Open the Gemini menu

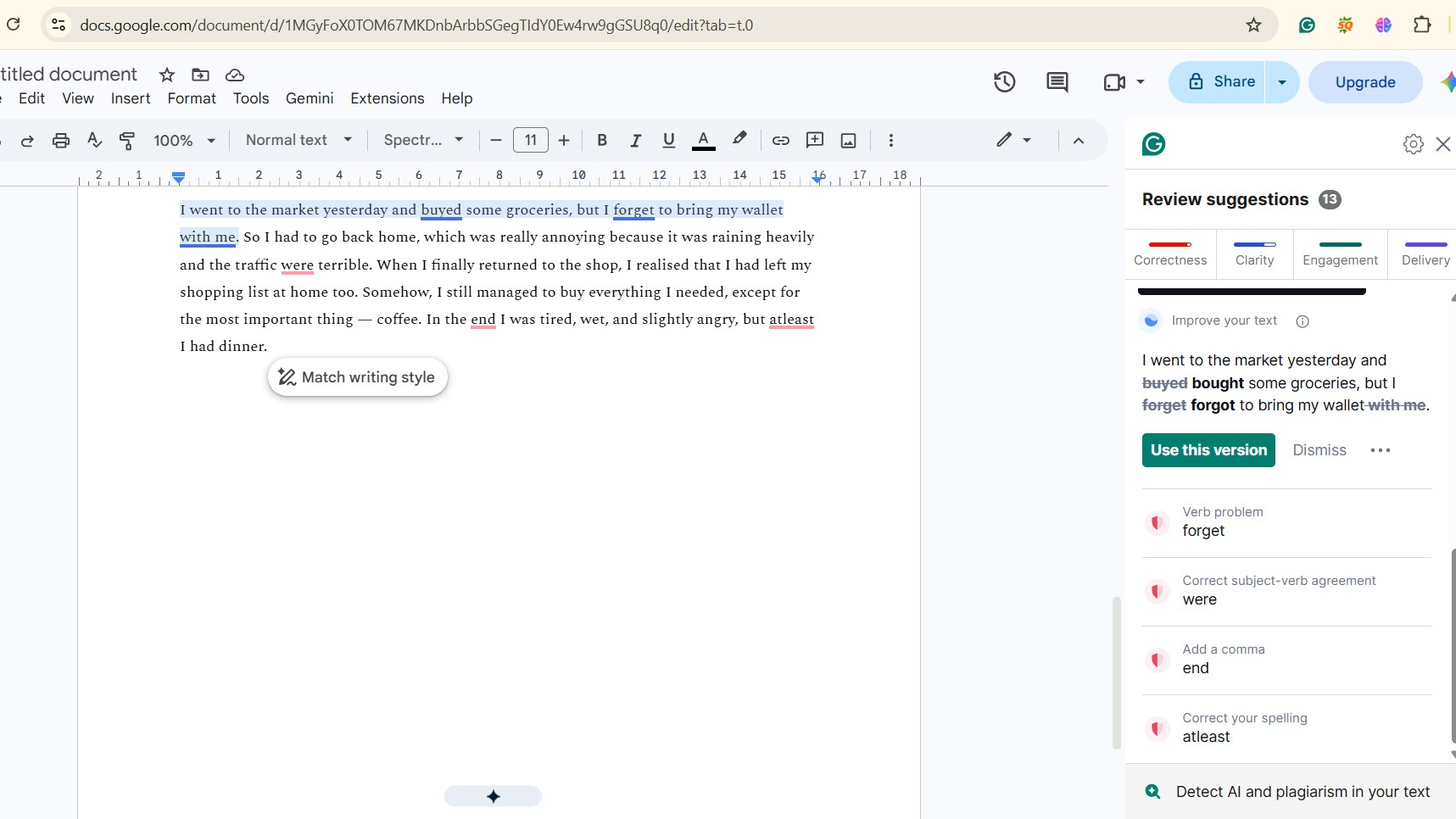point(310,98)
